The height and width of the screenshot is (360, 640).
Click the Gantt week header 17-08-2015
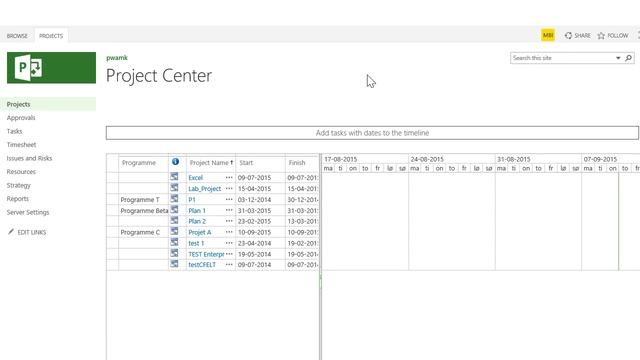(x=340, y=159)
